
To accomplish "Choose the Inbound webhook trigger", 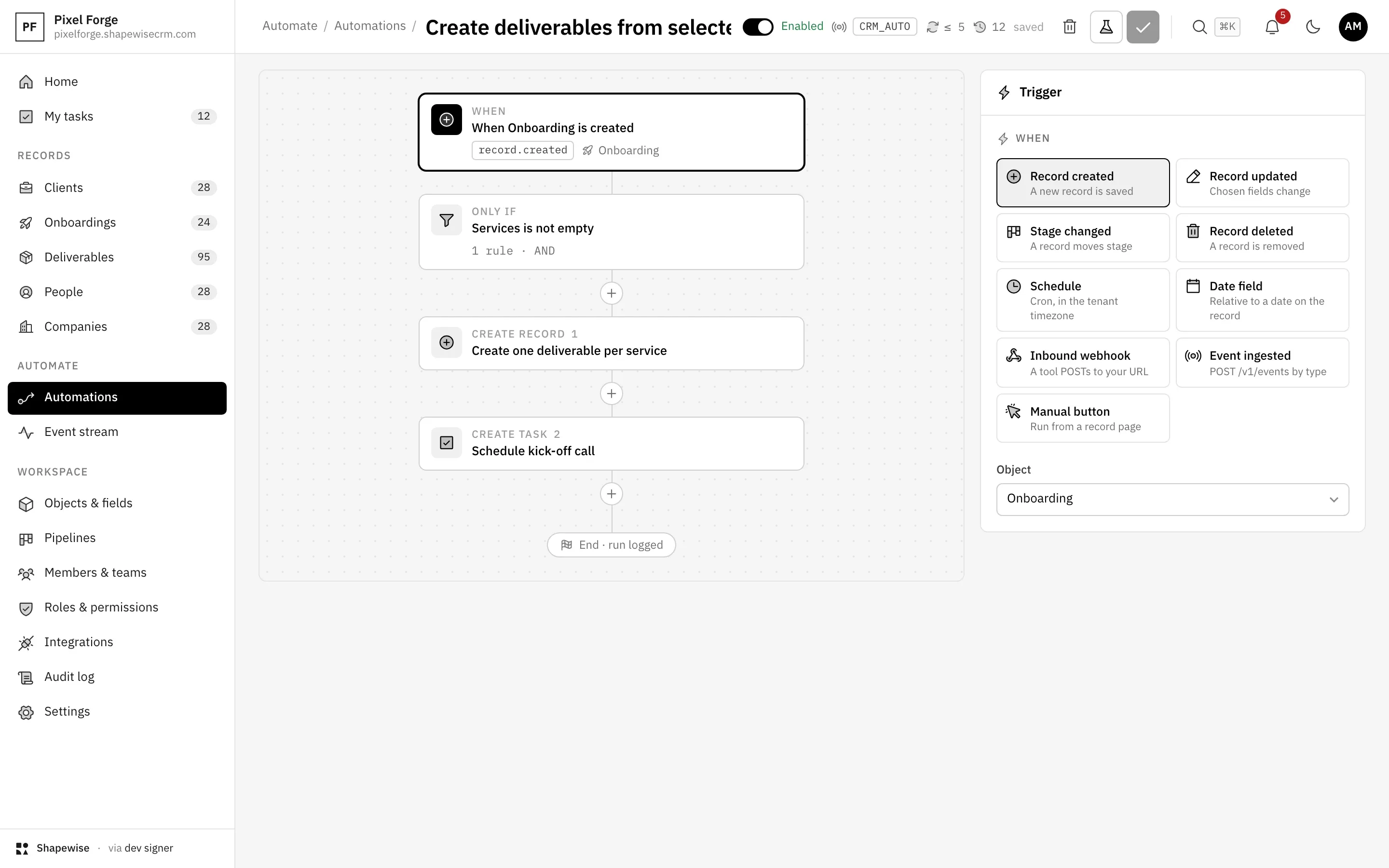I will tap(1082, 363).
